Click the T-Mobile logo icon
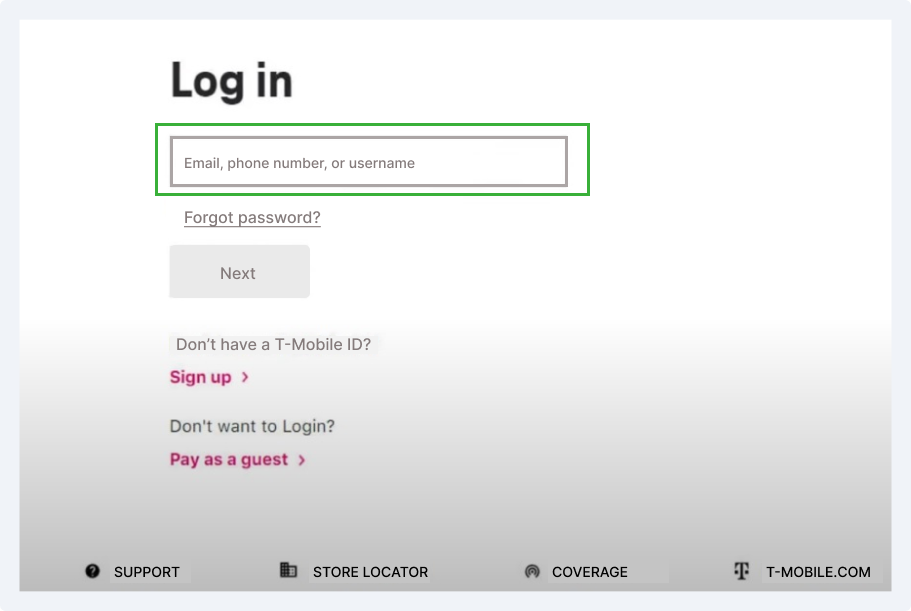 tap(741, 571)
